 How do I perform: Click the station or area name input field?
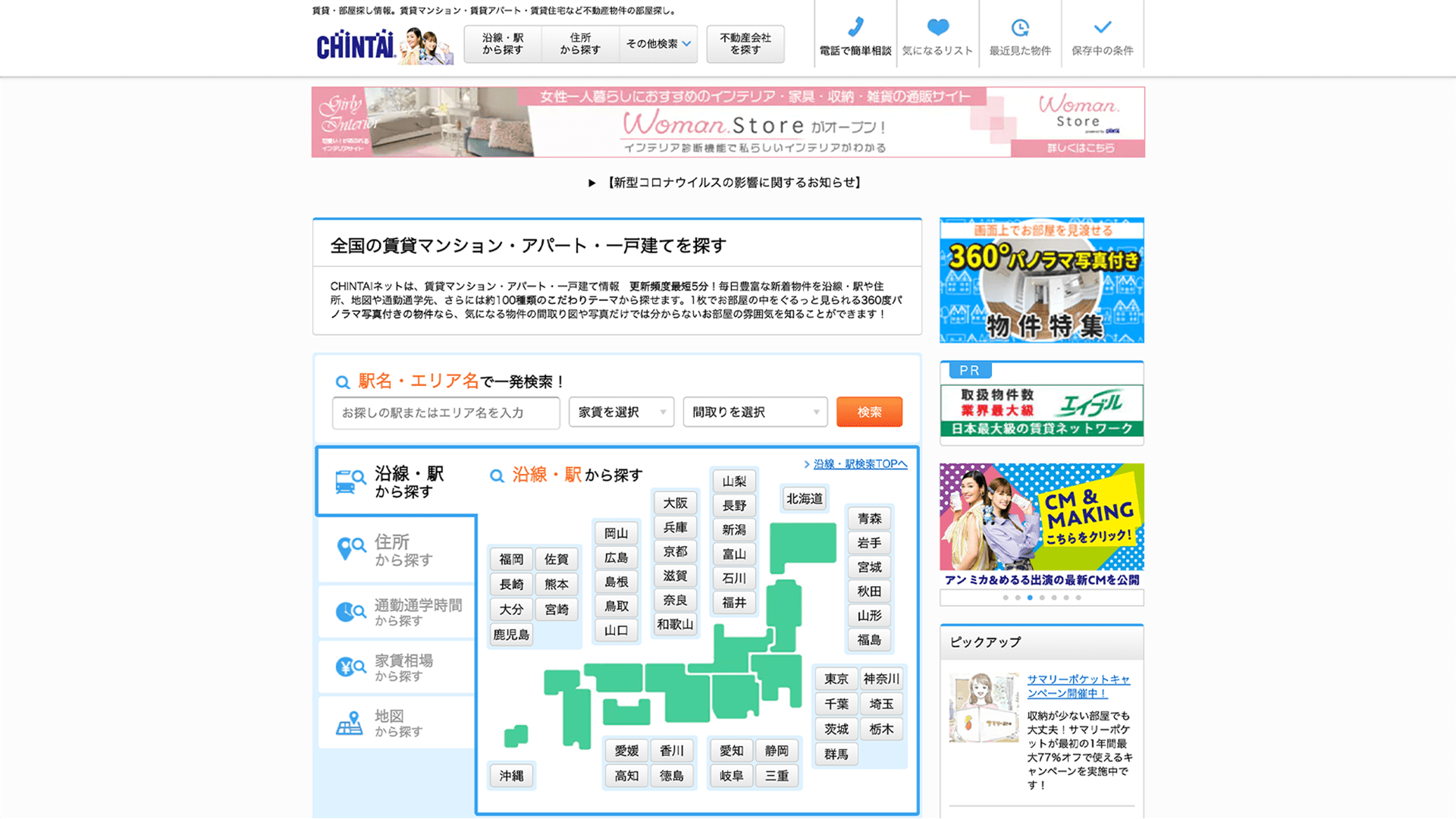point(446,413)
